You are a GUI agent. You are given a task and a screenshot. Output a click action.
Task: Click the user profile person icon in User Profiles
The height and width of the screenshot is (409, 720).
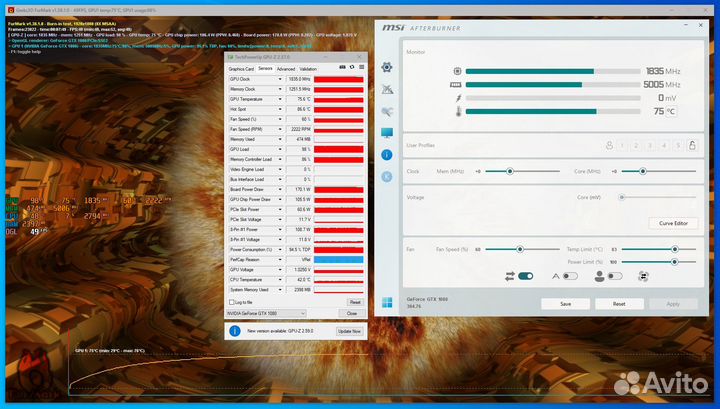pos(609,146)
